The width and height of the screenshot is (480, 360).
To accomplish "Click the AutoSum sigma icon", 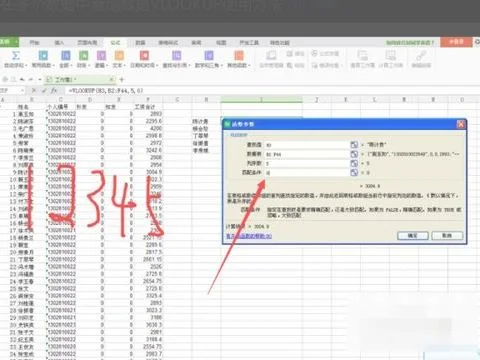I will coord(16,55).
